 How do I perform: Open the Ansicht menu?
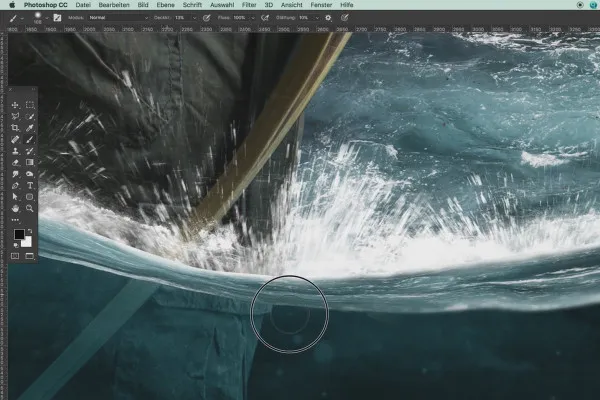(x=292, y=5)
